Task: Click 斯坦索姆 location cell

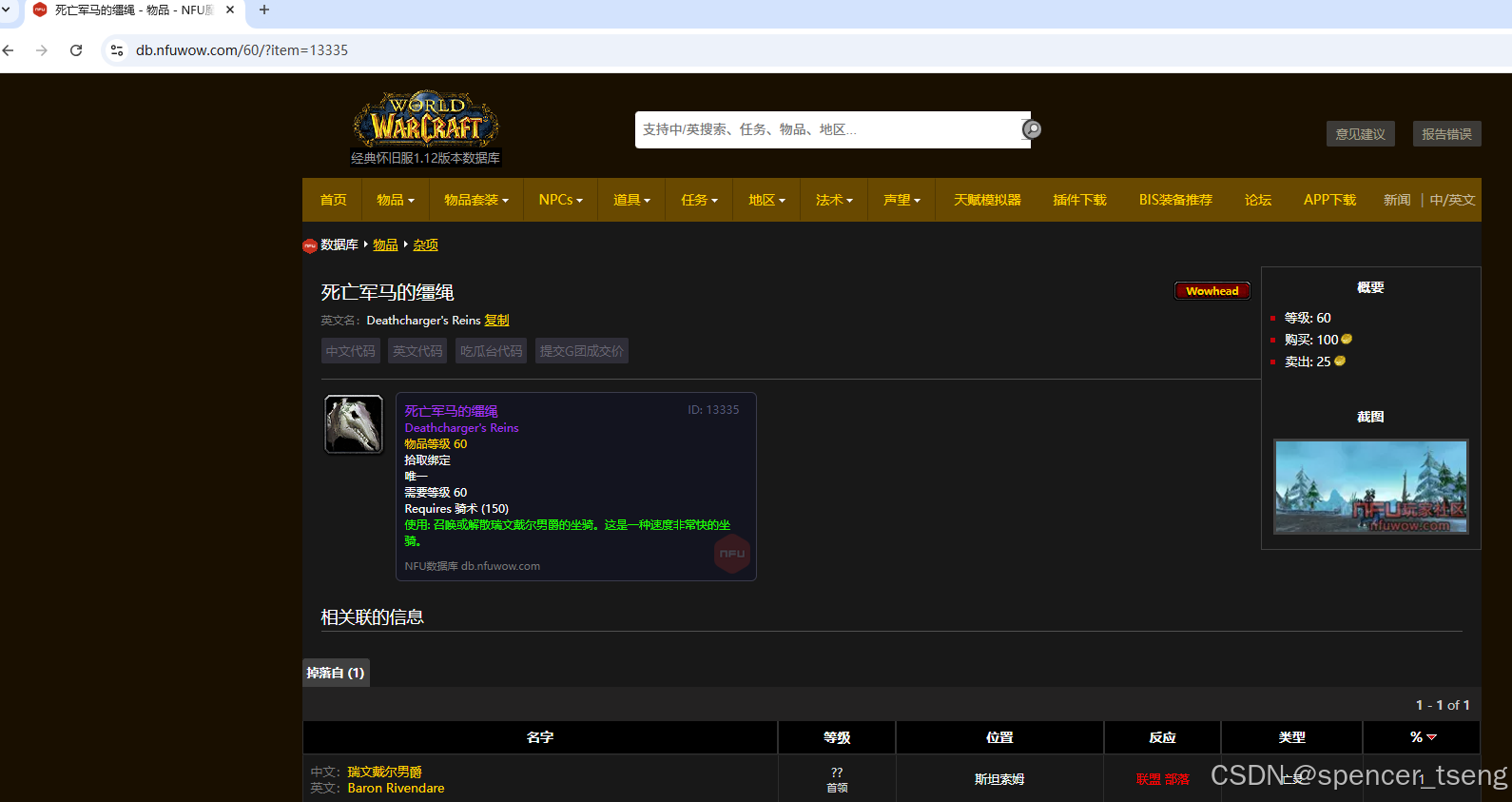Action: 999,779
